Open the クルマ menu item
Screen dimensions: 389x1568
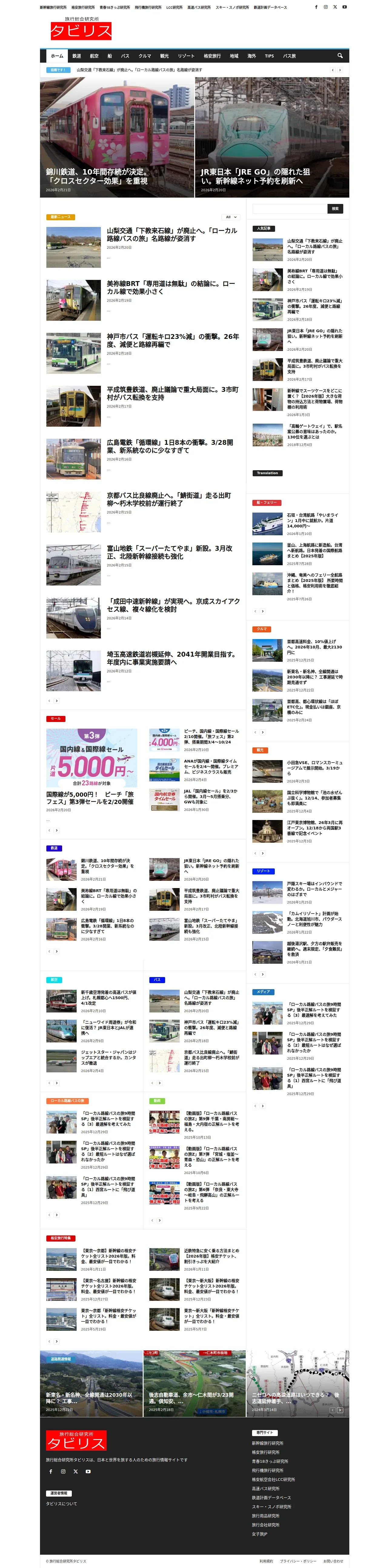click(145, 56)
